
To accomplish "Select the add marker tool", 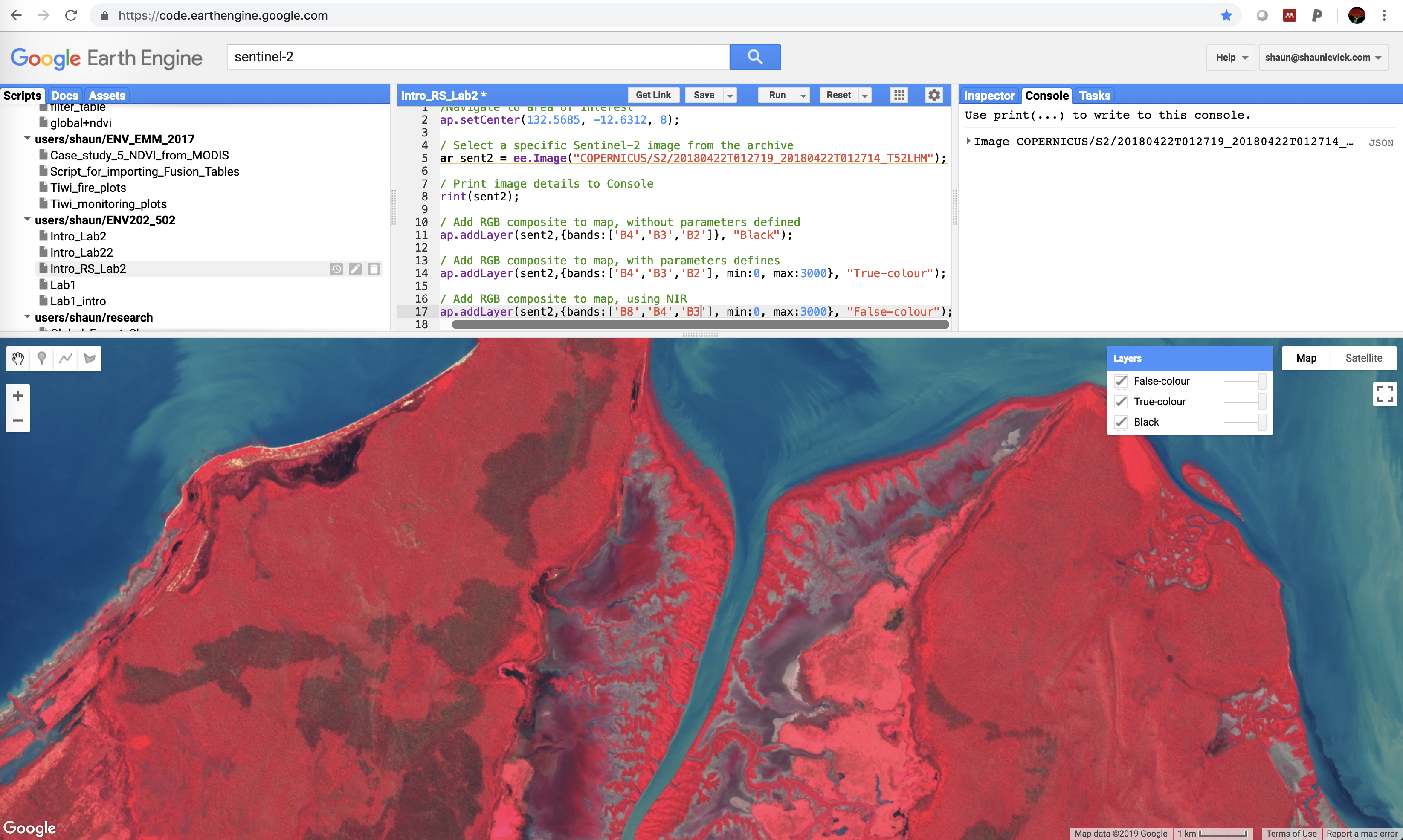I will tap(41, 358).
